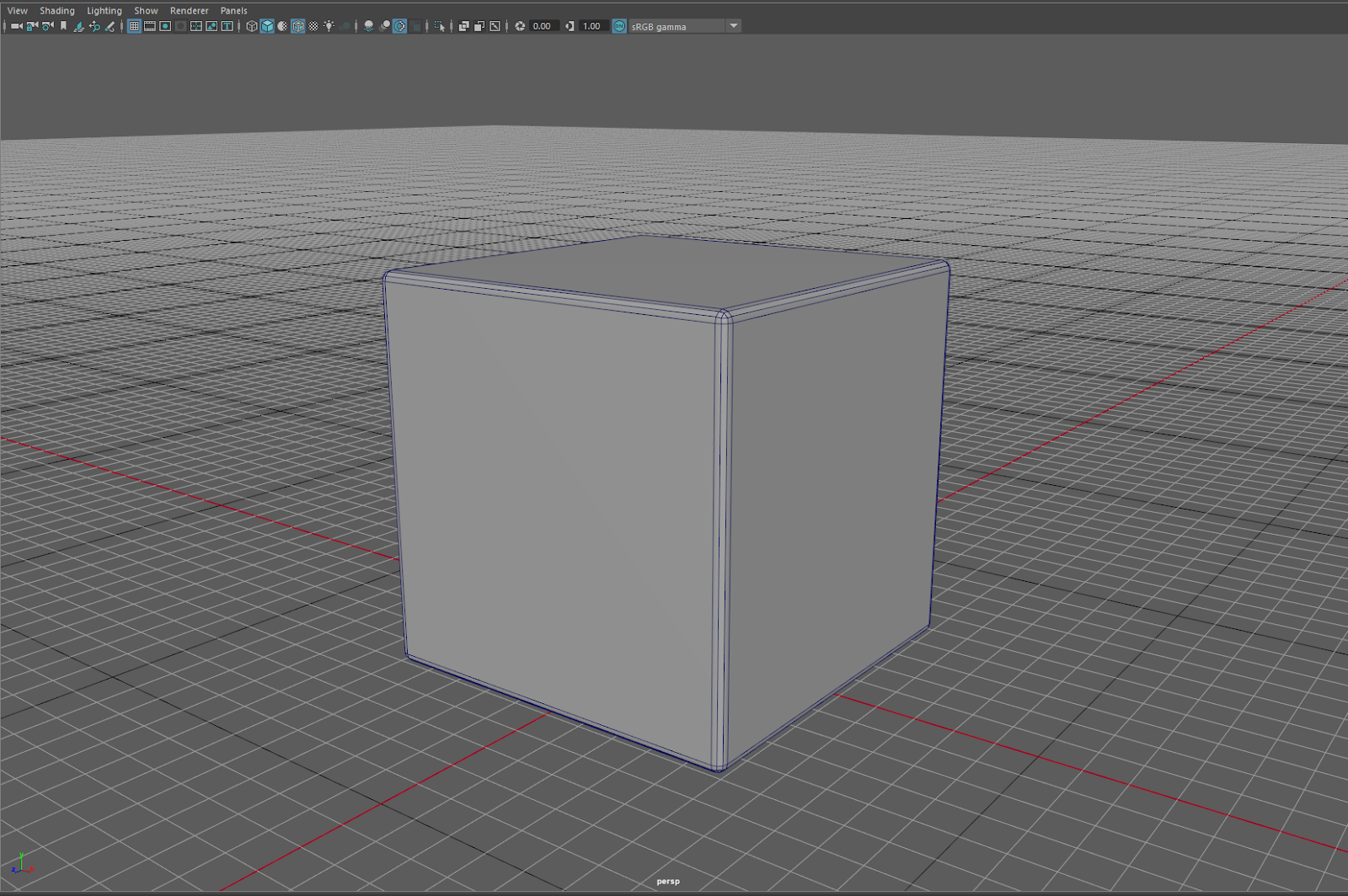Click the Textured display checker icon

(313, 26)
